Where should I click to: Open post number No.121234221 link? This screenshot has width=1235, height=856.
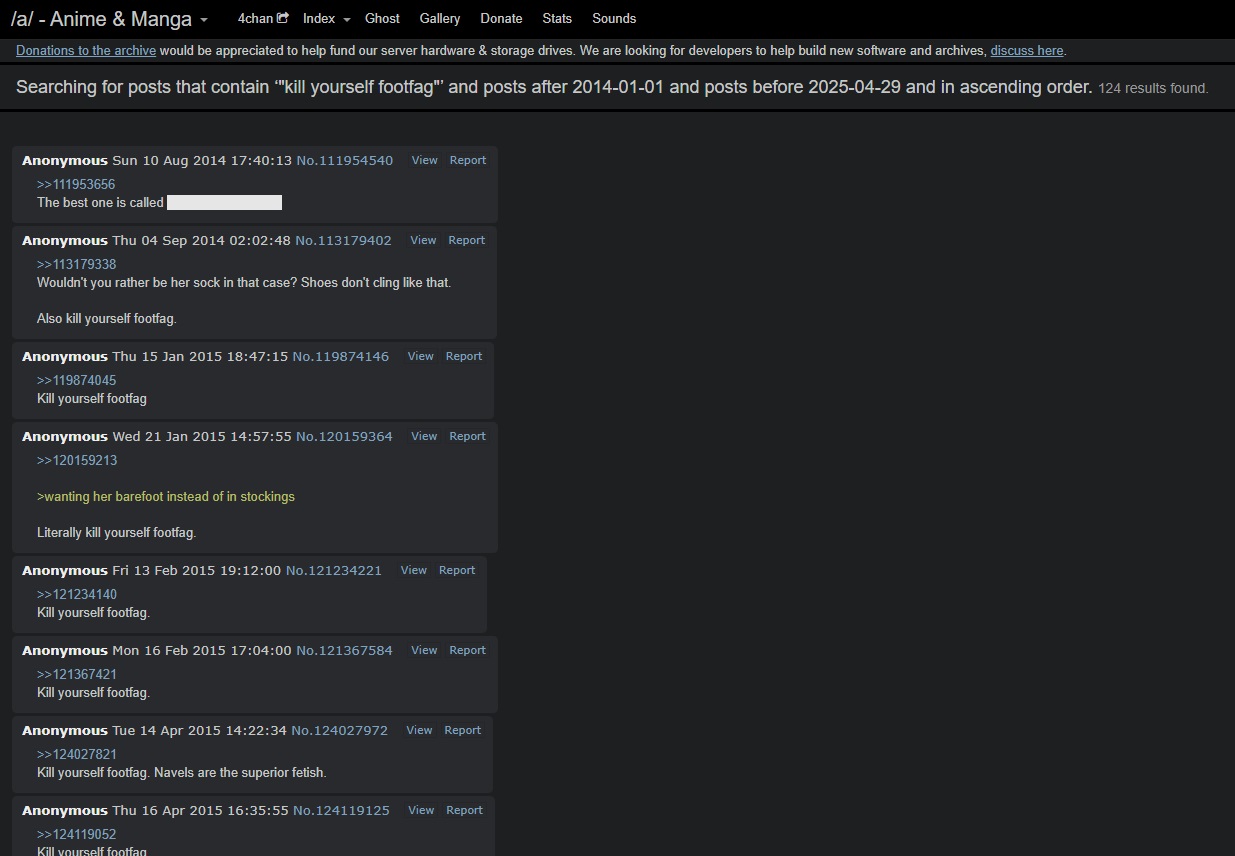click(x=334, y=570)
